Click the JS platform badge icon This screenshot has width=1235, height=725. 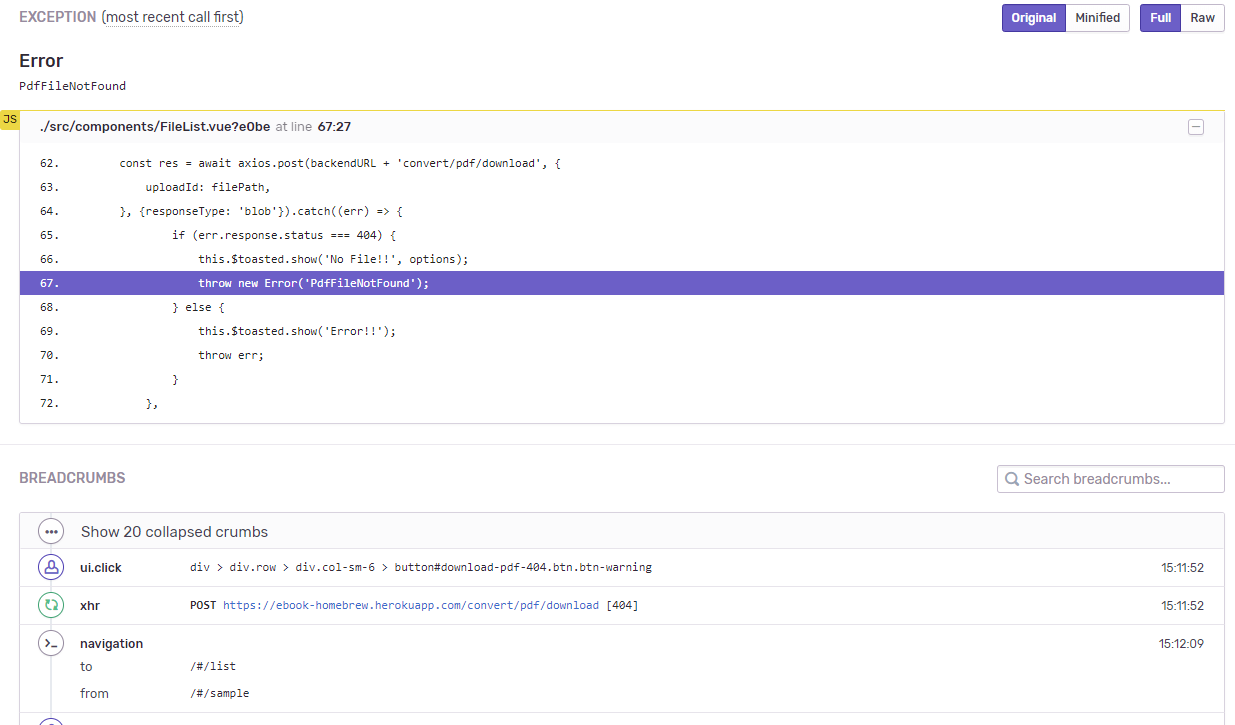[10, 120]
